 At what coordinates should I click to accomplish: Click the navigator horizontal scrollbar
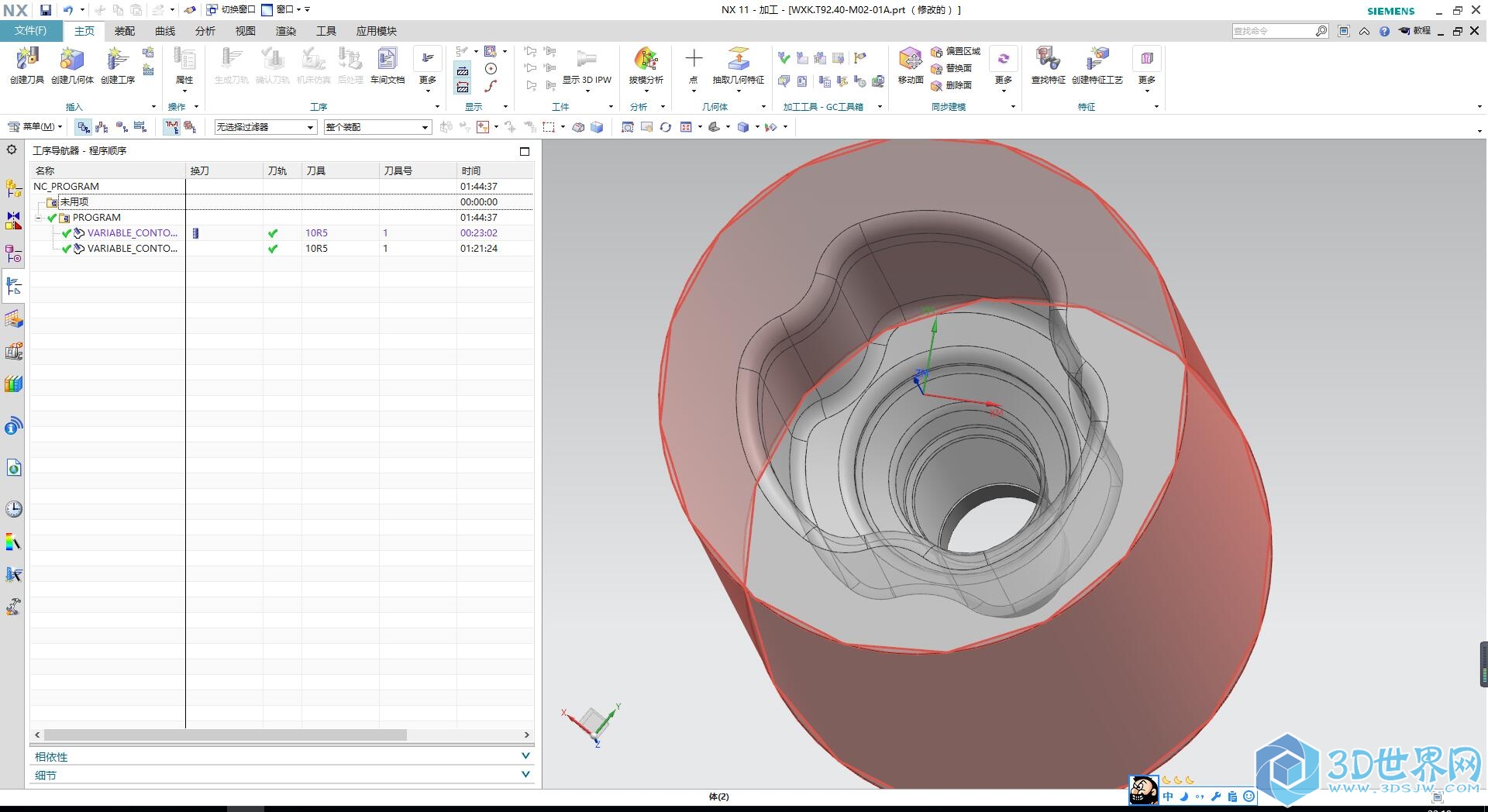point(226,735)
